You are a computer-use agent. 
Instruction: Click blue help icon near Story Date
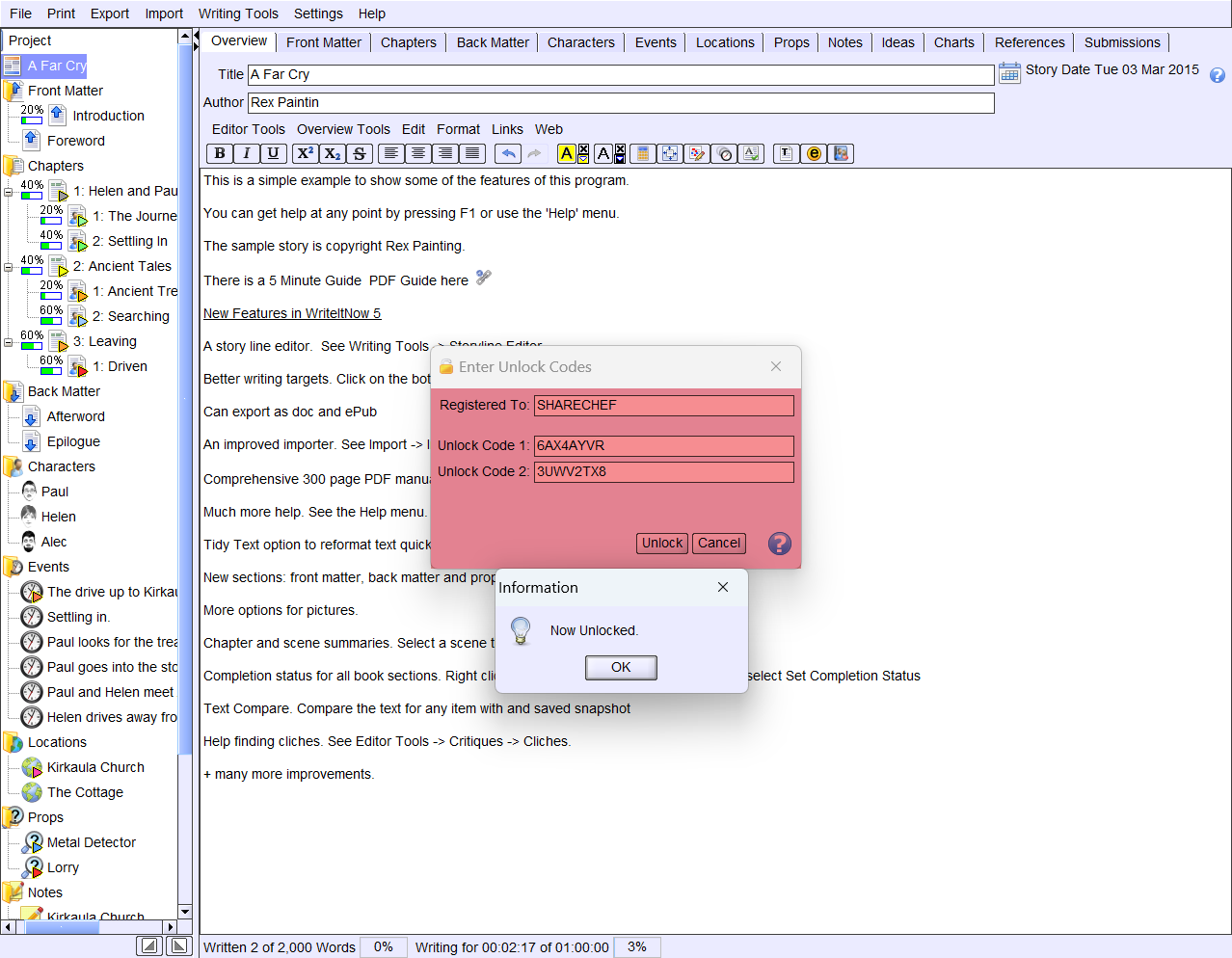point(1218,75)
